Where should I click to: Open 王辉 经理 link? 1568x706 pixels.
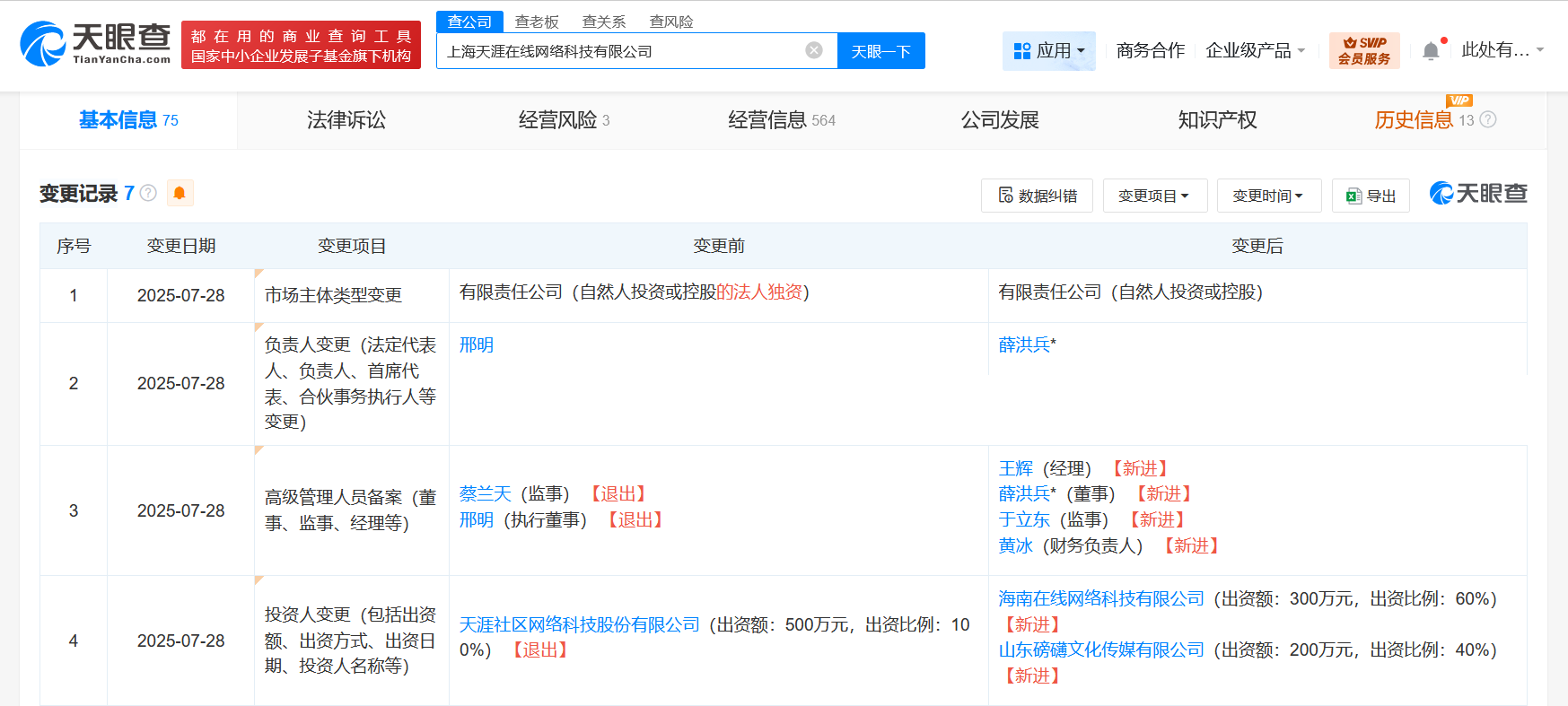coord(1016,468)
